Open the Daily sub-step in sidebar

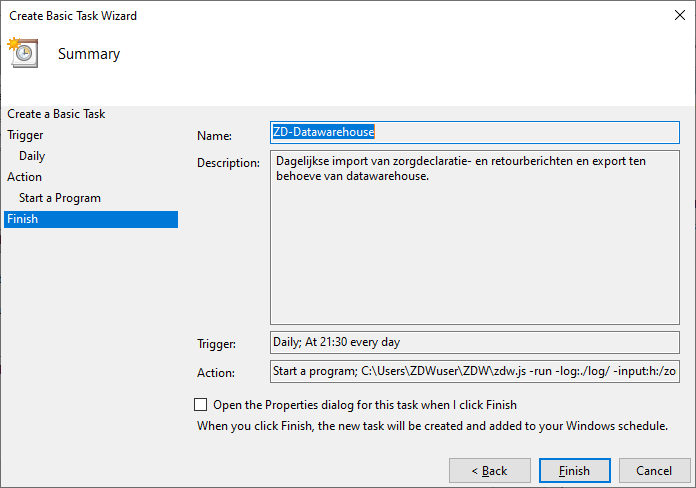tap(32, 156)
